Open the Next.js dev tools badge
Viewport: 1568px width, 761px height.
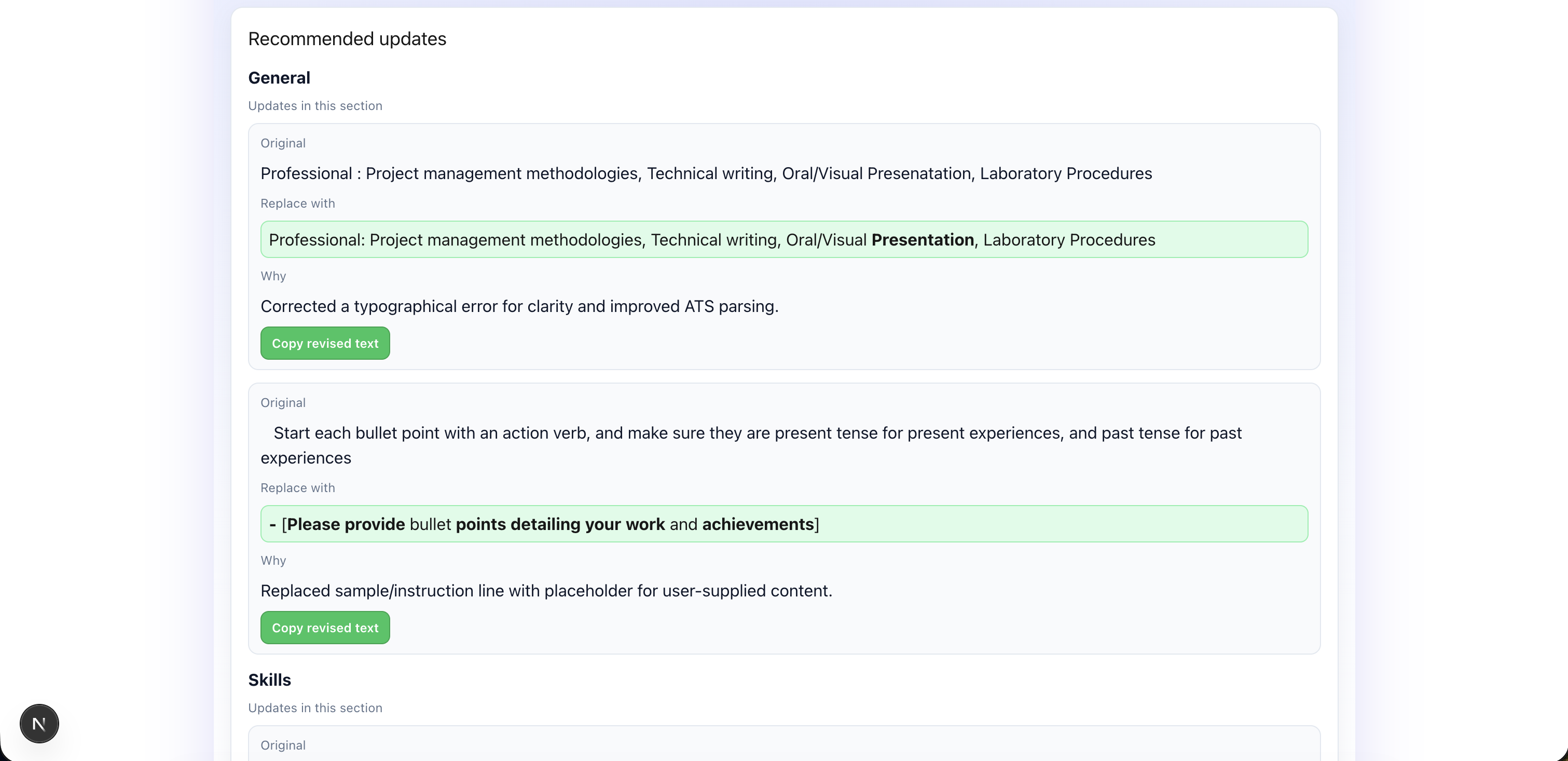[39, 723]
